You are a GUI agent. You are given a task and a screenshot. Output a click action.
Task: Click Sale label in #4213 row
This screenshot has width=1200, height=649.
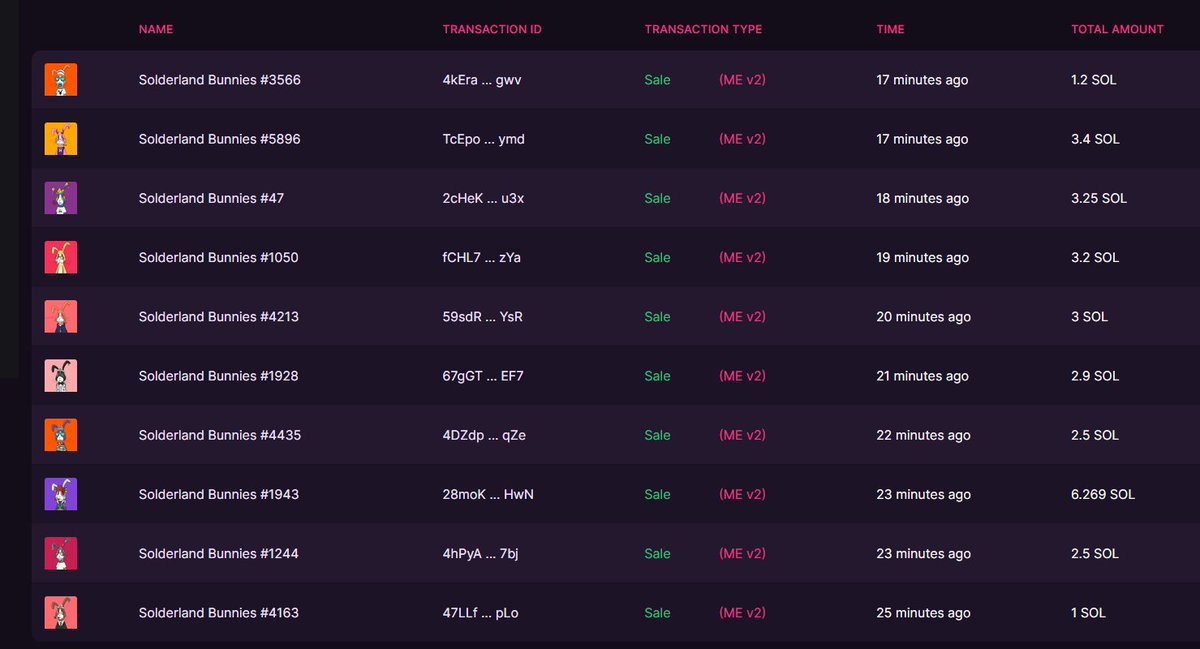pyautogui.click(x=657, y=316)
